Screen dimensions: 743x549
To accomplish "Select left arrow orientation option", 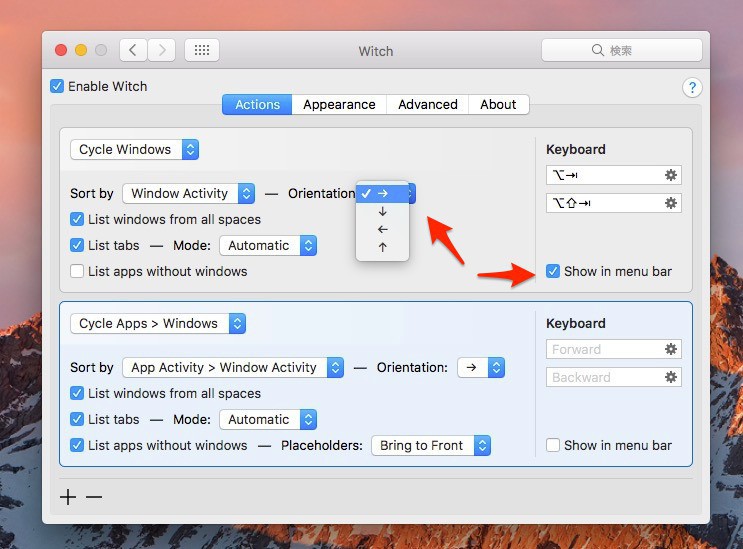I will point(382,229).
